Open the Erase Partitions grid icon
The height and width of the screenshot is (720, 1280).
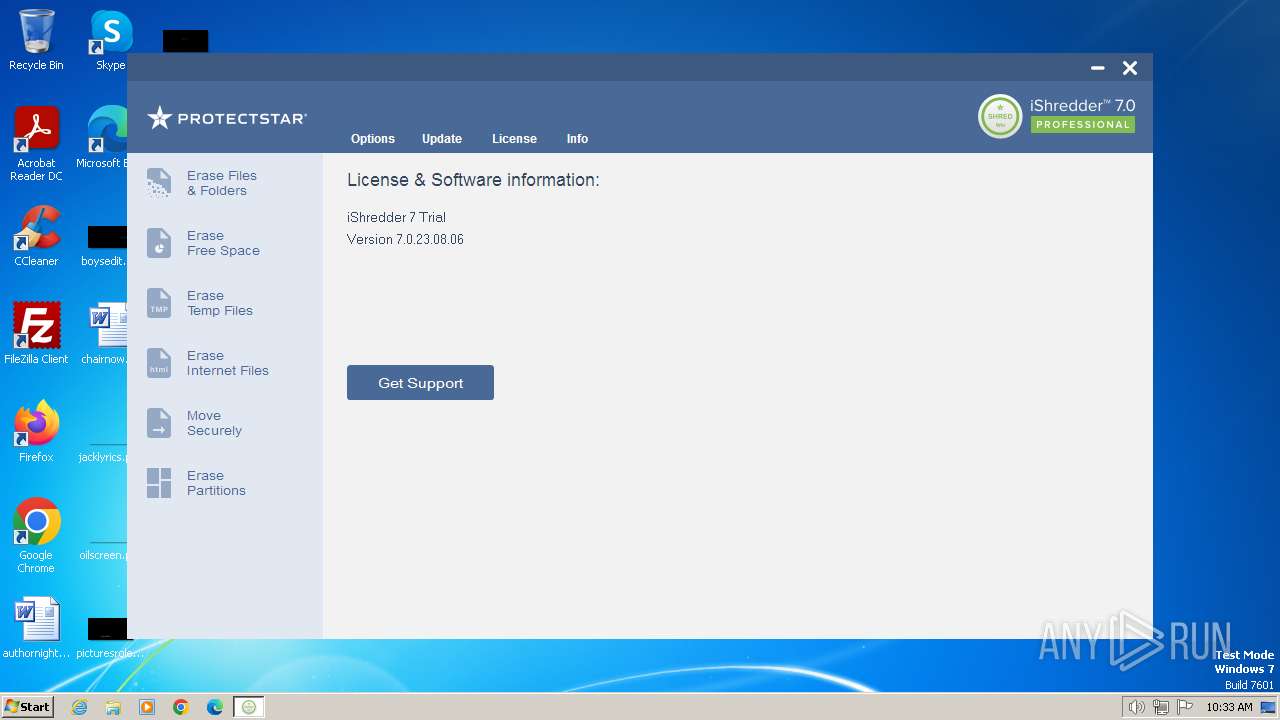[159, 483]
